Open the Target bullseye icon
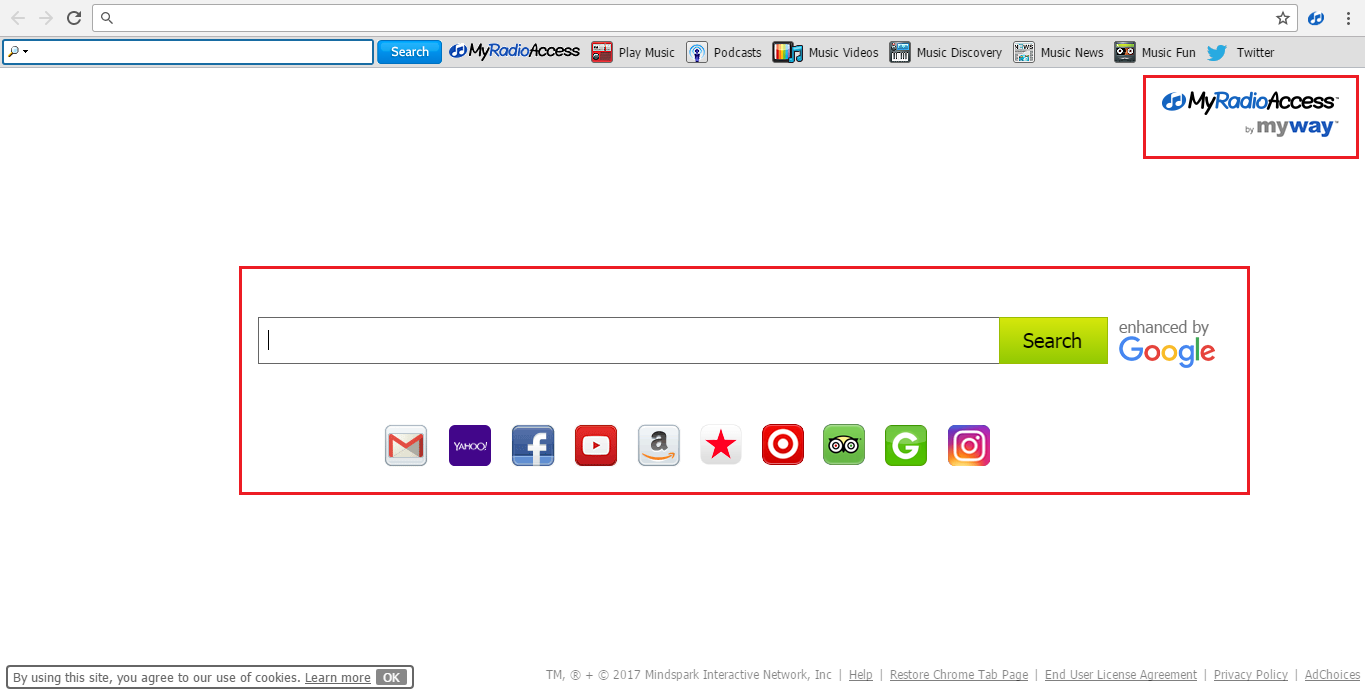The height and width of the screenshot is (698, 1365). [783, 445]
